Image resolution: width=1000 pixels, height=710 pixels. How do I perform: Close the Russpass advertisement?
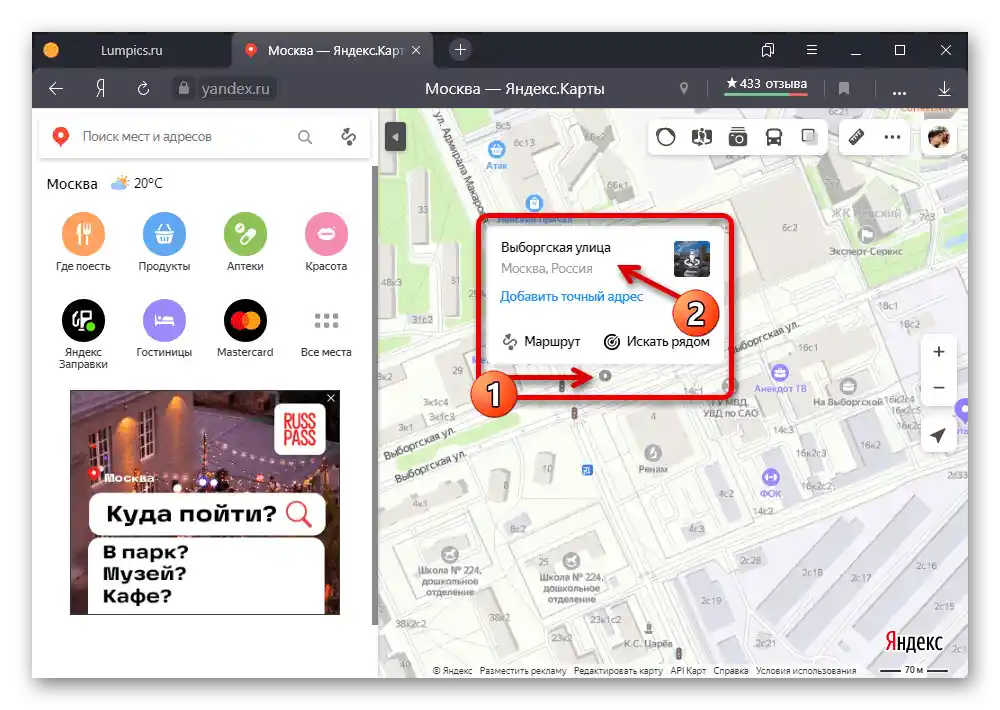(331, 398)
